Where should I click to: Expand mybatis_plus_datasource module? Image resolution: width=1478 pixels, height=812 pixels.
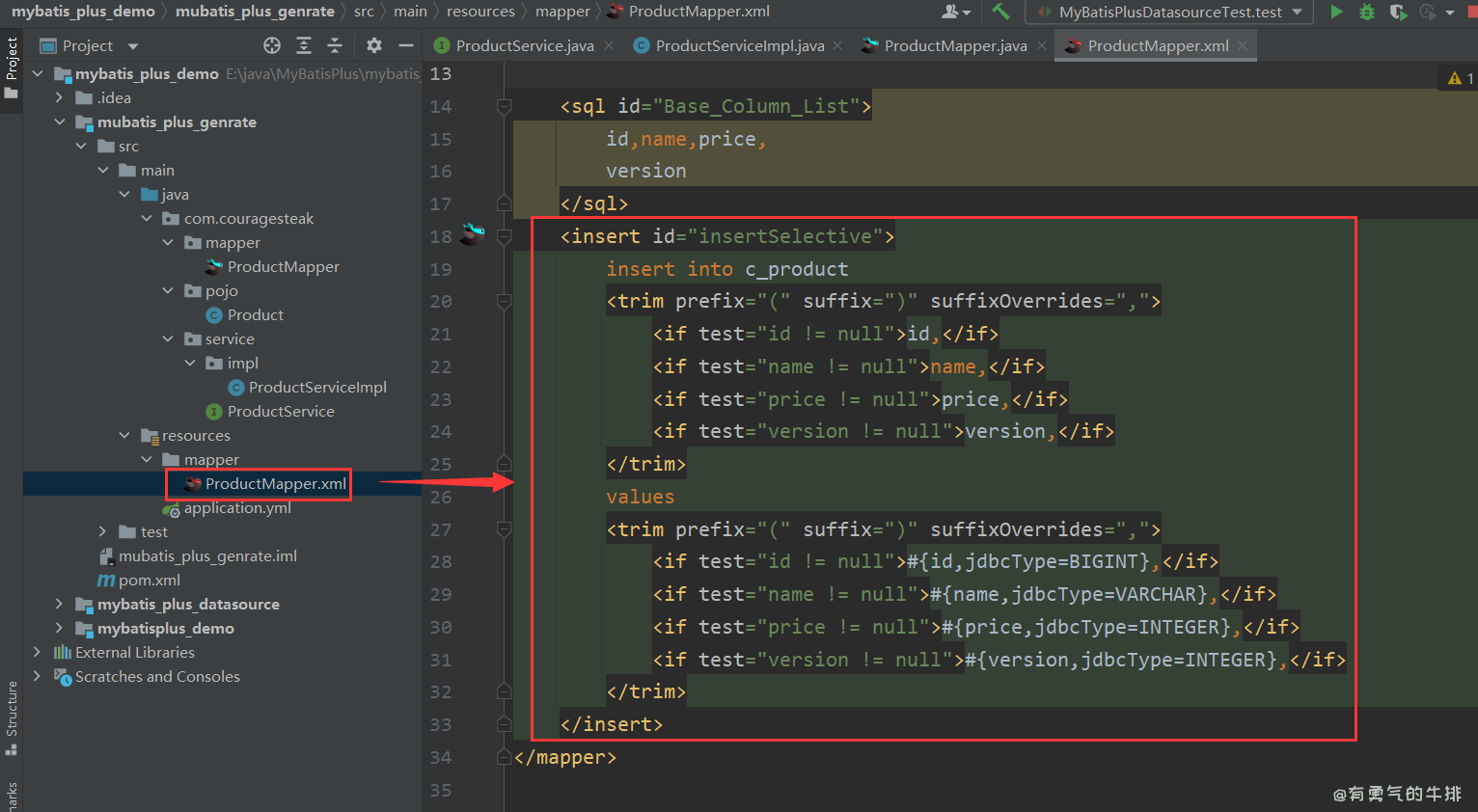point(60,604)
